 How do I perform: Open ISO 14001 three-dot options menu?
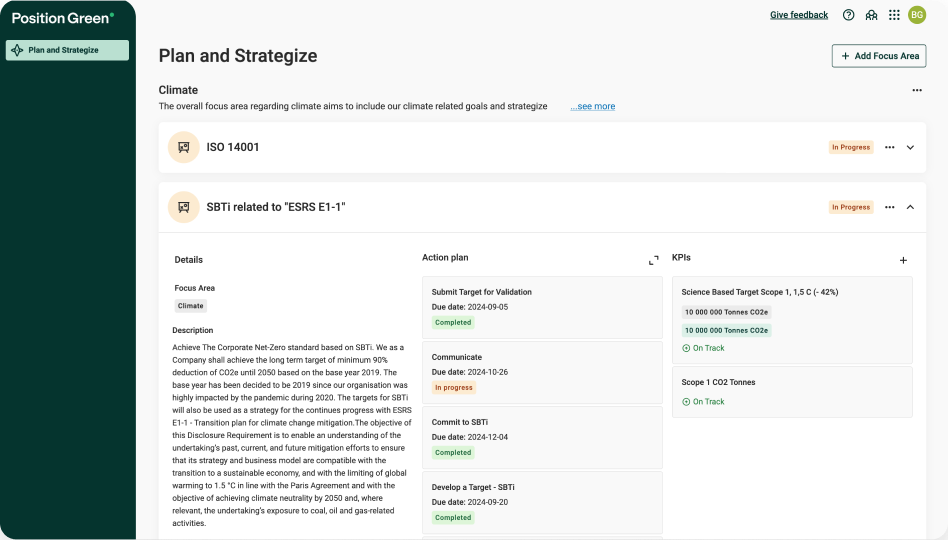[x=889, y=147]
